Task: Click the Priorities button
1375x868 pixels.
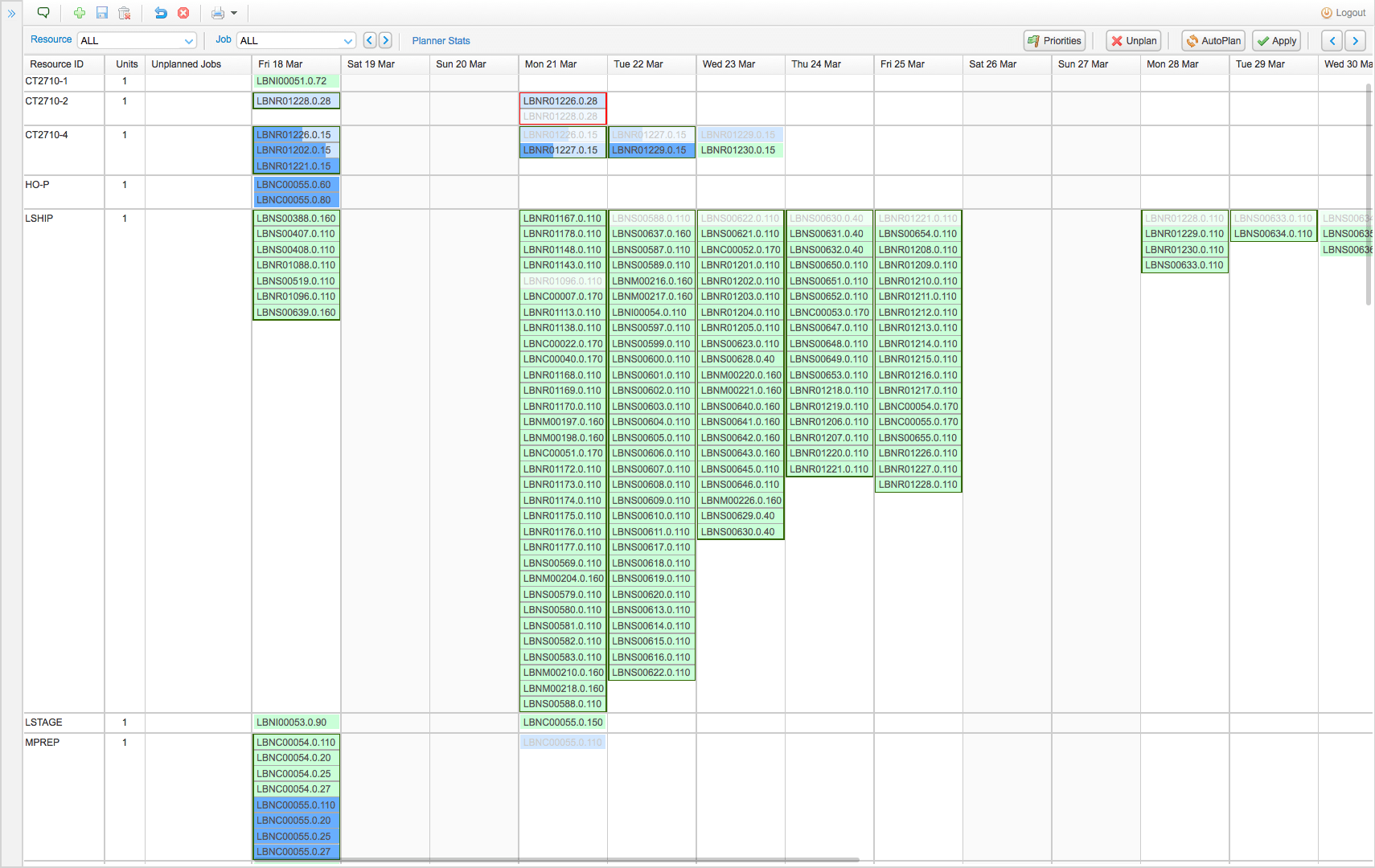Action: click(x=1054, y=41)
